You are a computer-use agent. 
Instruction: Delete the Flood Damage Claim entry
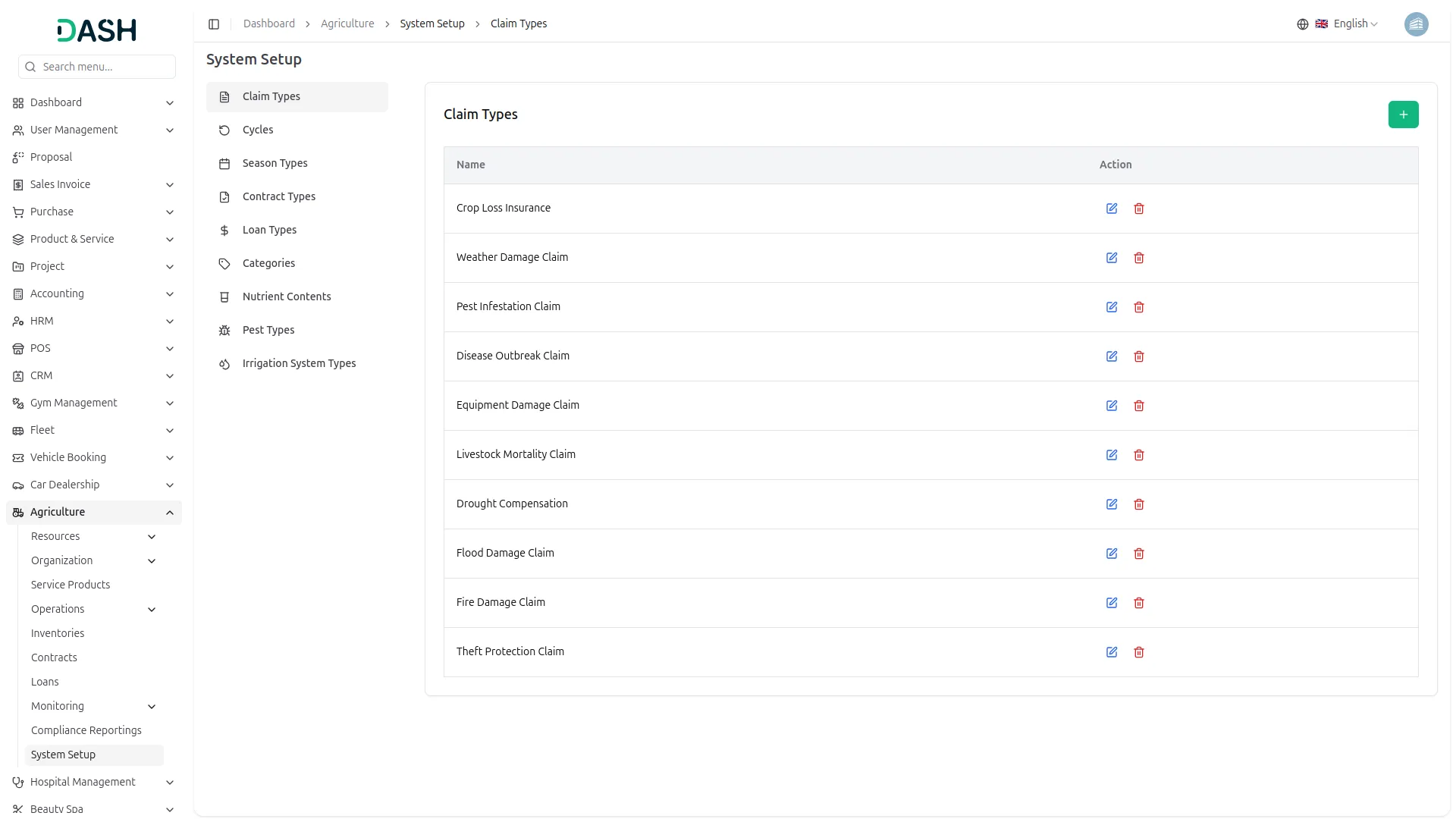pos(1139,554)
